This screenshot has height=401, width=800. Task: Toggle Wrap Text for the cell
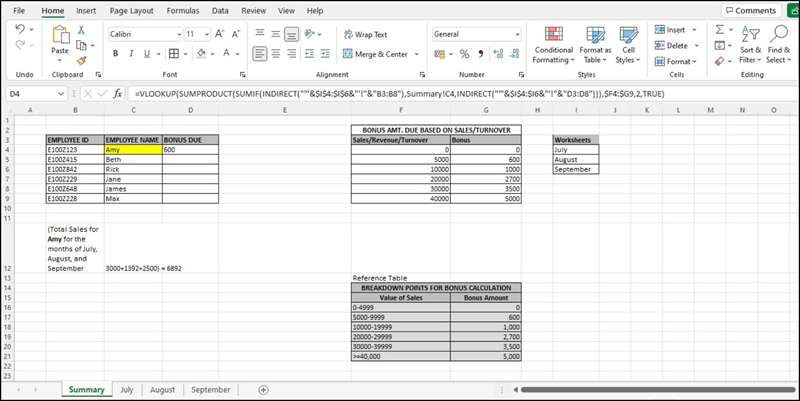pyautogui.click(x=371, y=34)
